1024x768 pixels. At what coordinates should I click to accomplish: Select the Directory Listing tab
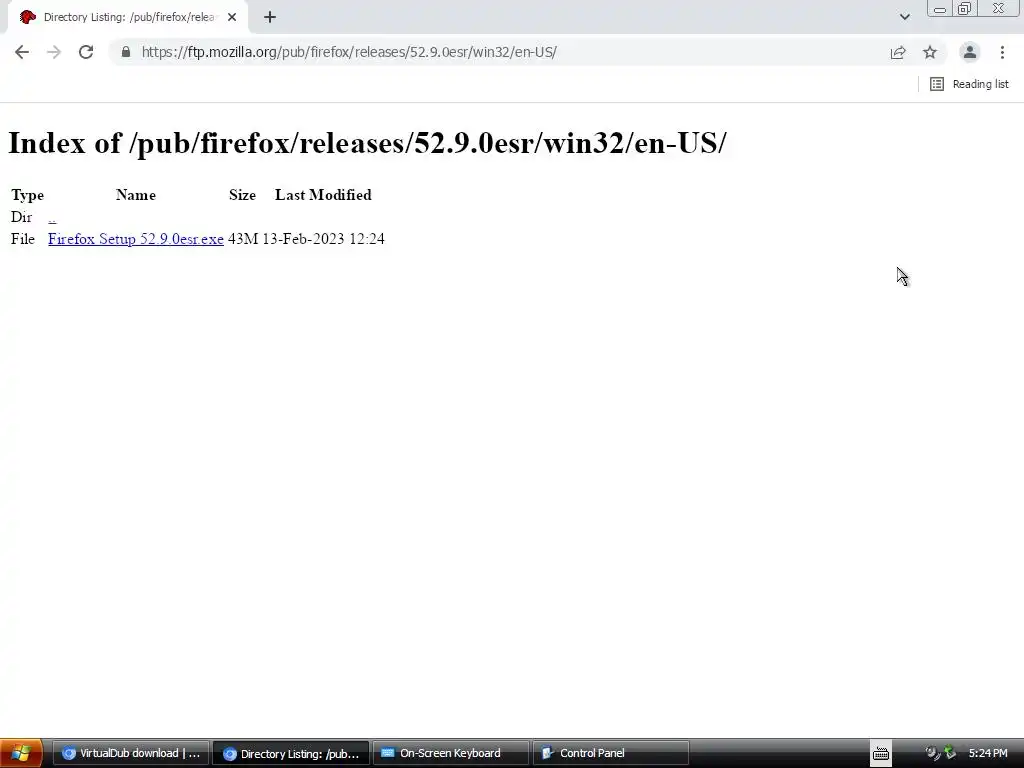(x=128, y=18)
